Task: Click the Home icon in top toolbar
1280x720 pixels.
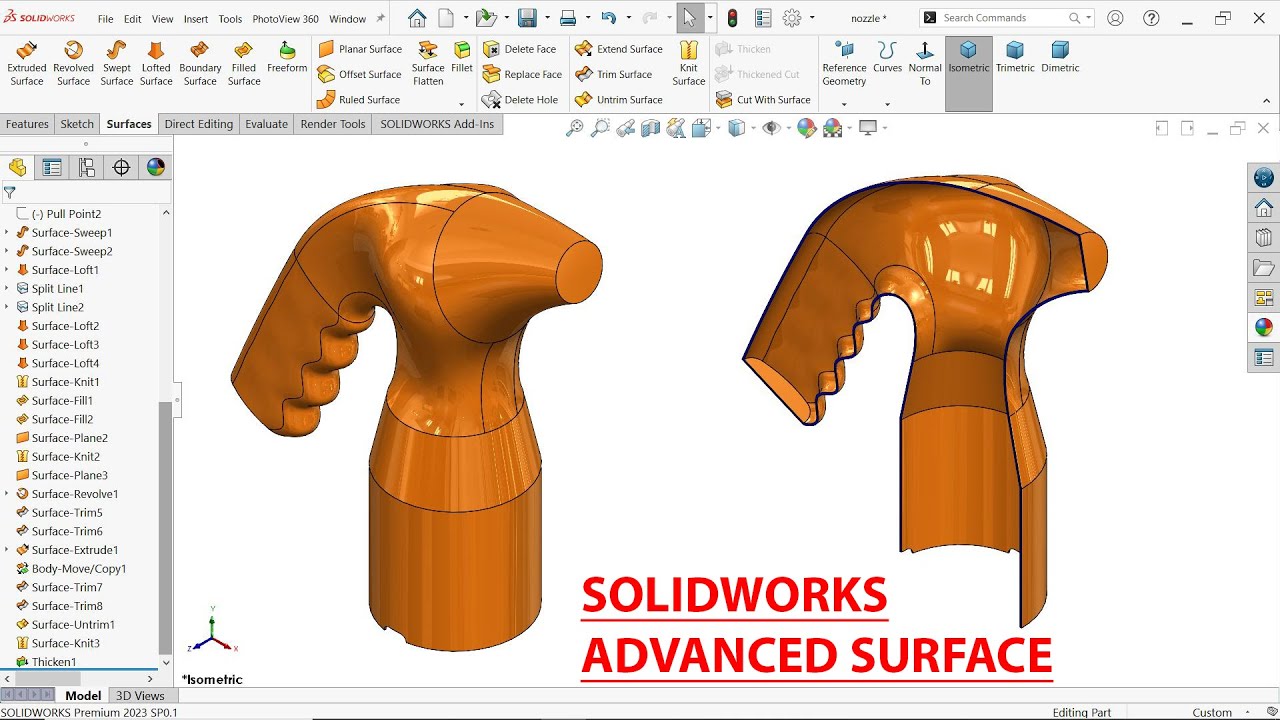Action: coord(417,18)
